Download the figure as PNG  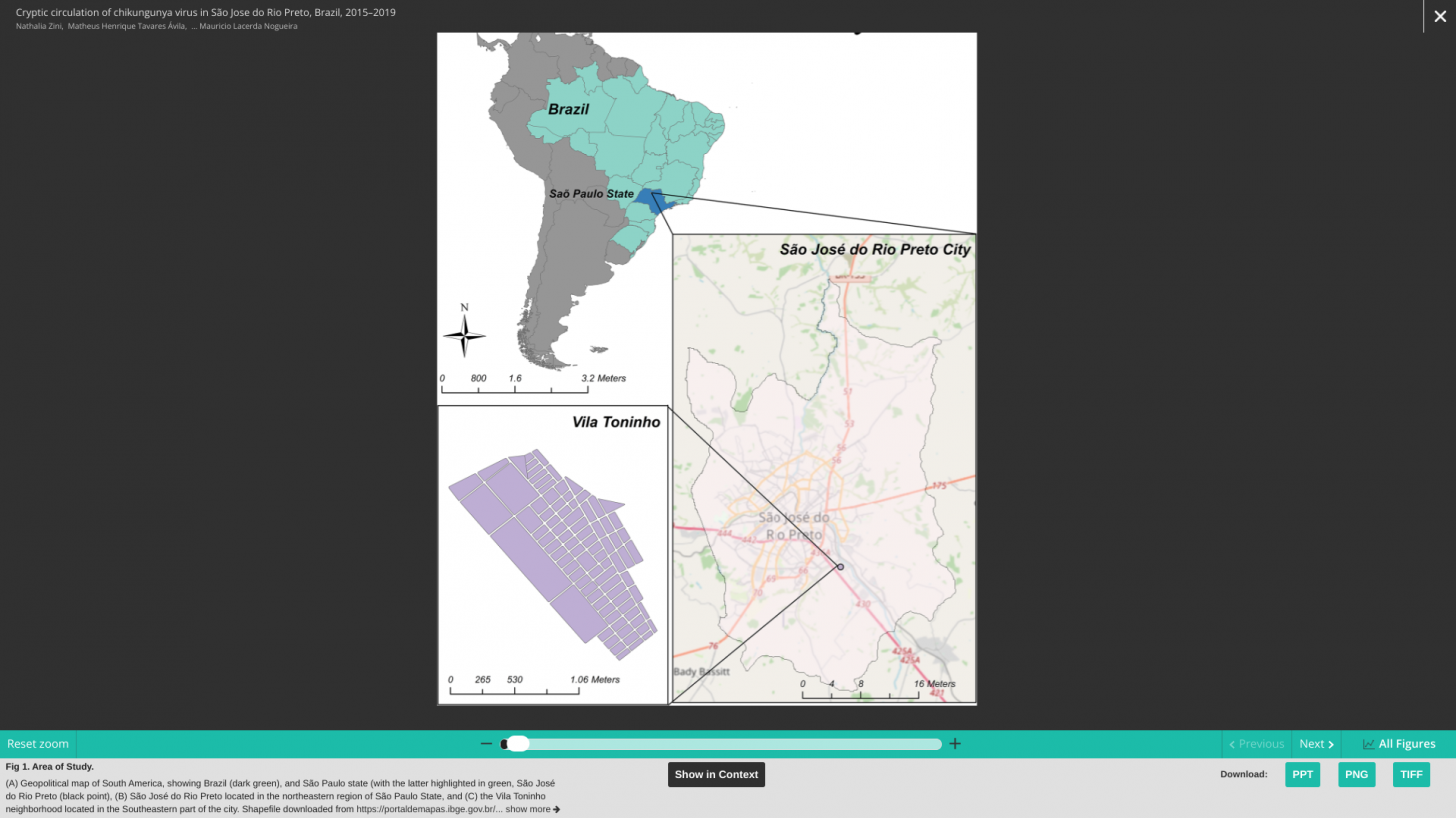pos(1356,775)
